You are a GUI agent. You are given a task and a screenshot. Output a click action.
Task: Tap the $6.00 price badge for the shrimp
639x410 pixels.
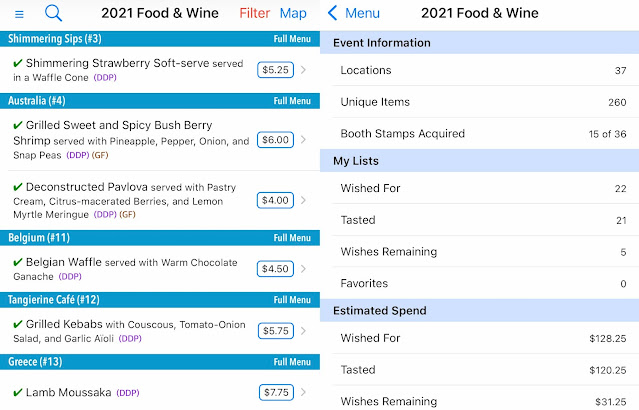click(275, 141)
